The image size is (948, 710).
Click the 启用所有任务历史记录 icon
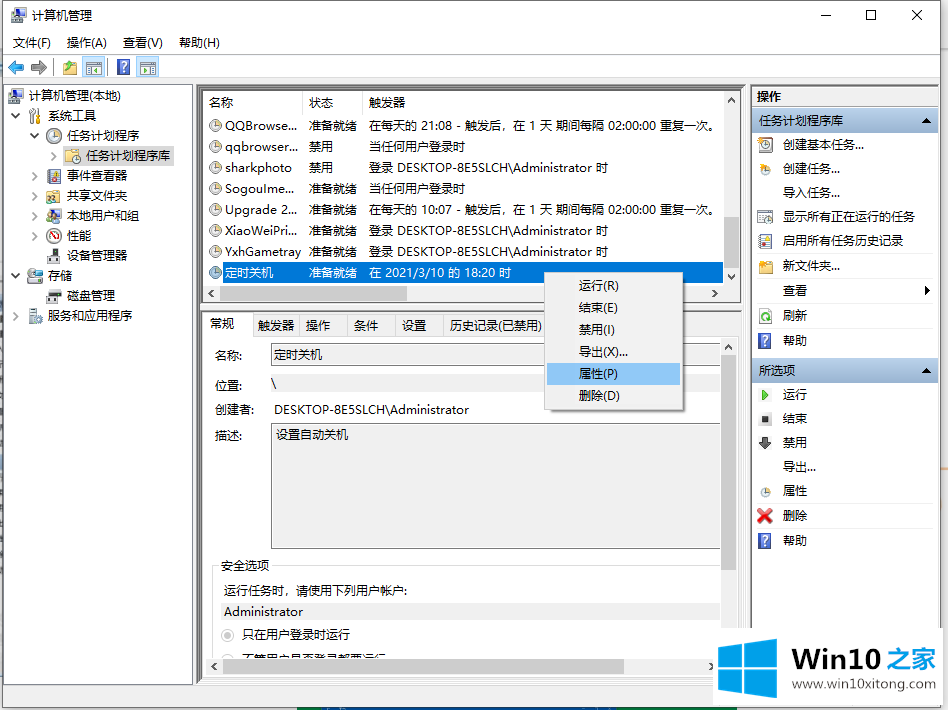click(x=765, y=241)
